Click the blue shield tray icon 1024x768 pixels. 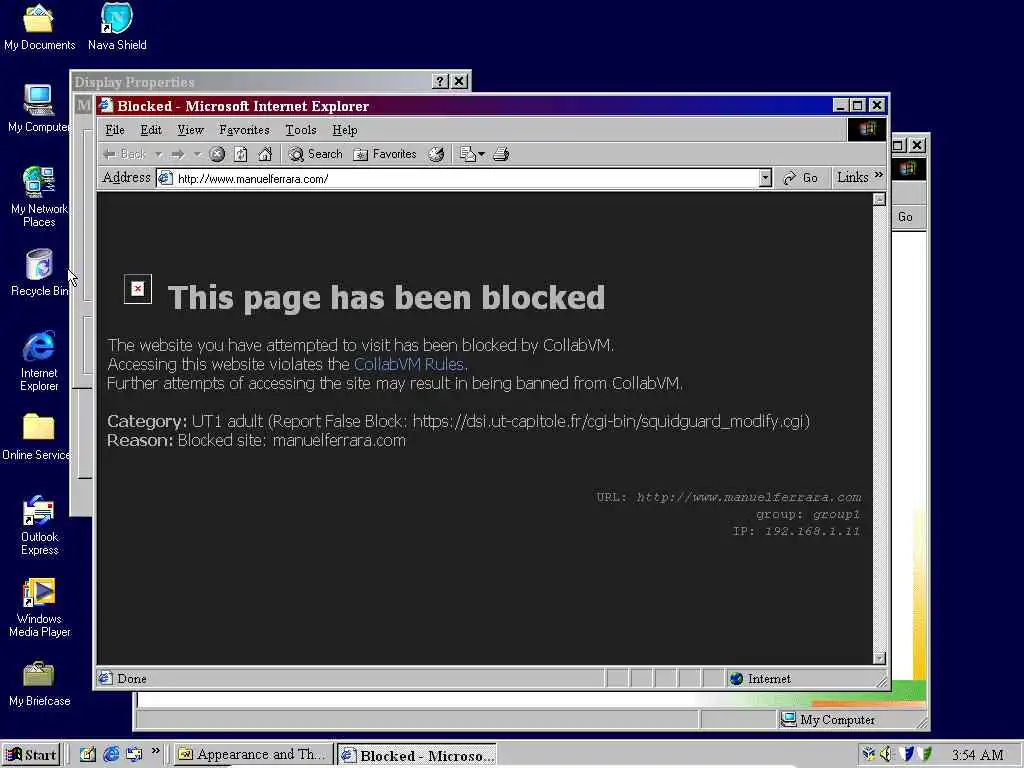906,754
